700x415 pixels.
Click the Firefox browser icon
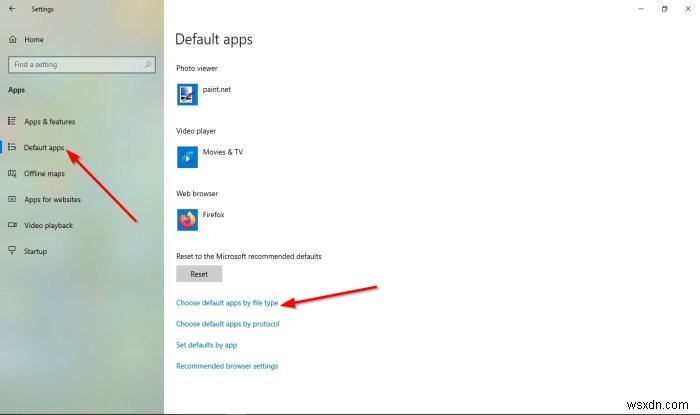(x=187, y=220)
